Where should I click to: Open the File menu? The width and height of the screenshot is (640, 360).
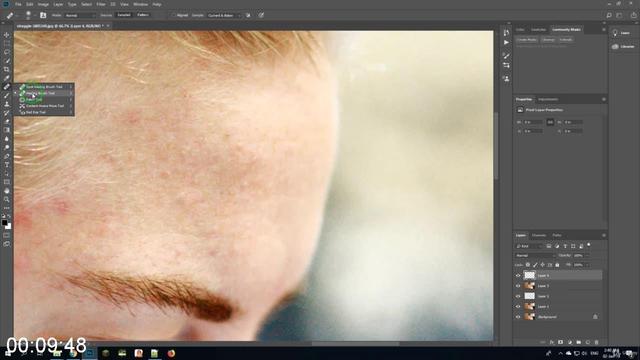tap(18, 4)
